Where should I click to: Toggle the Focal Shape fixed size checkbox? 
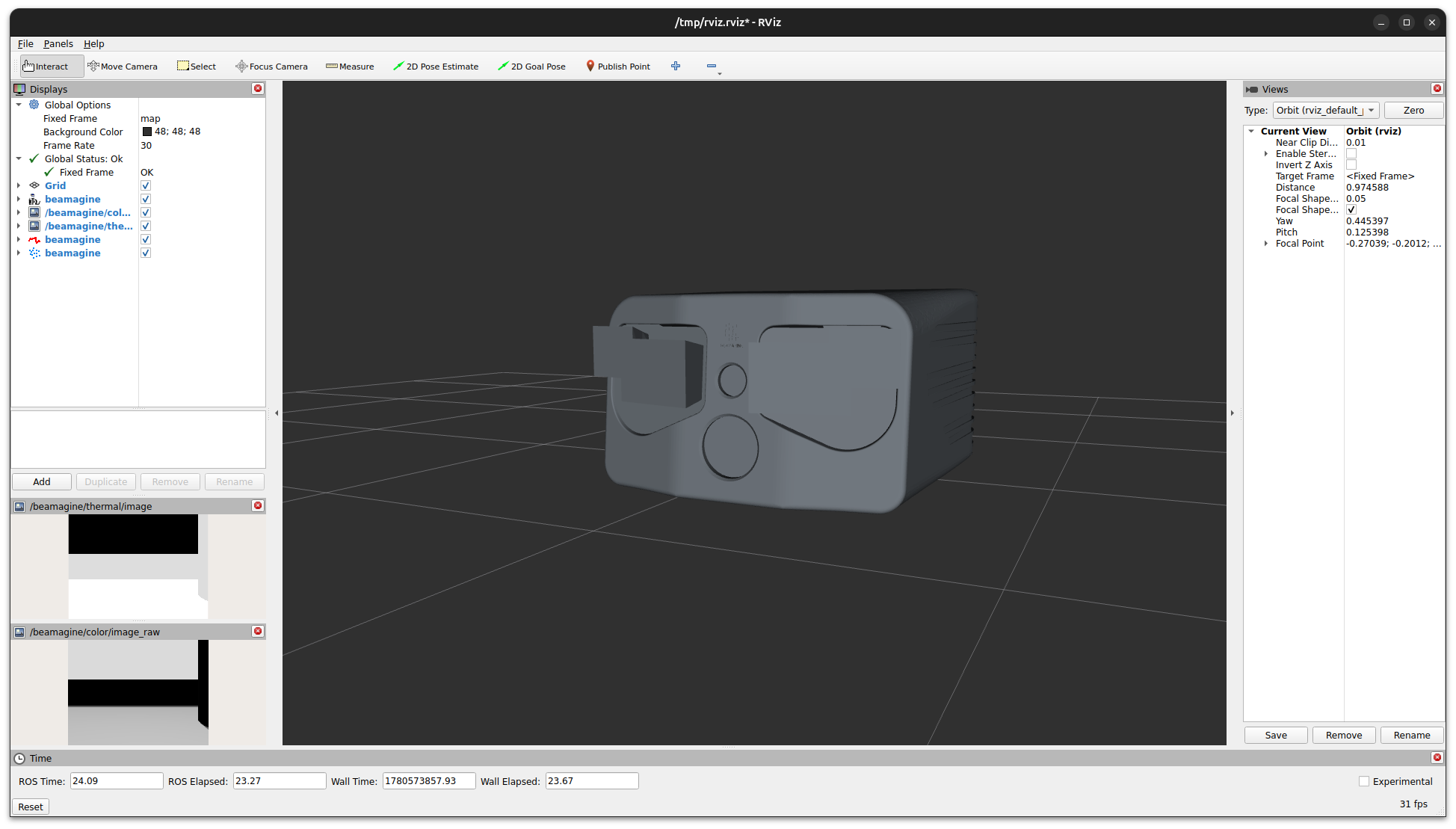(1351, 209)
